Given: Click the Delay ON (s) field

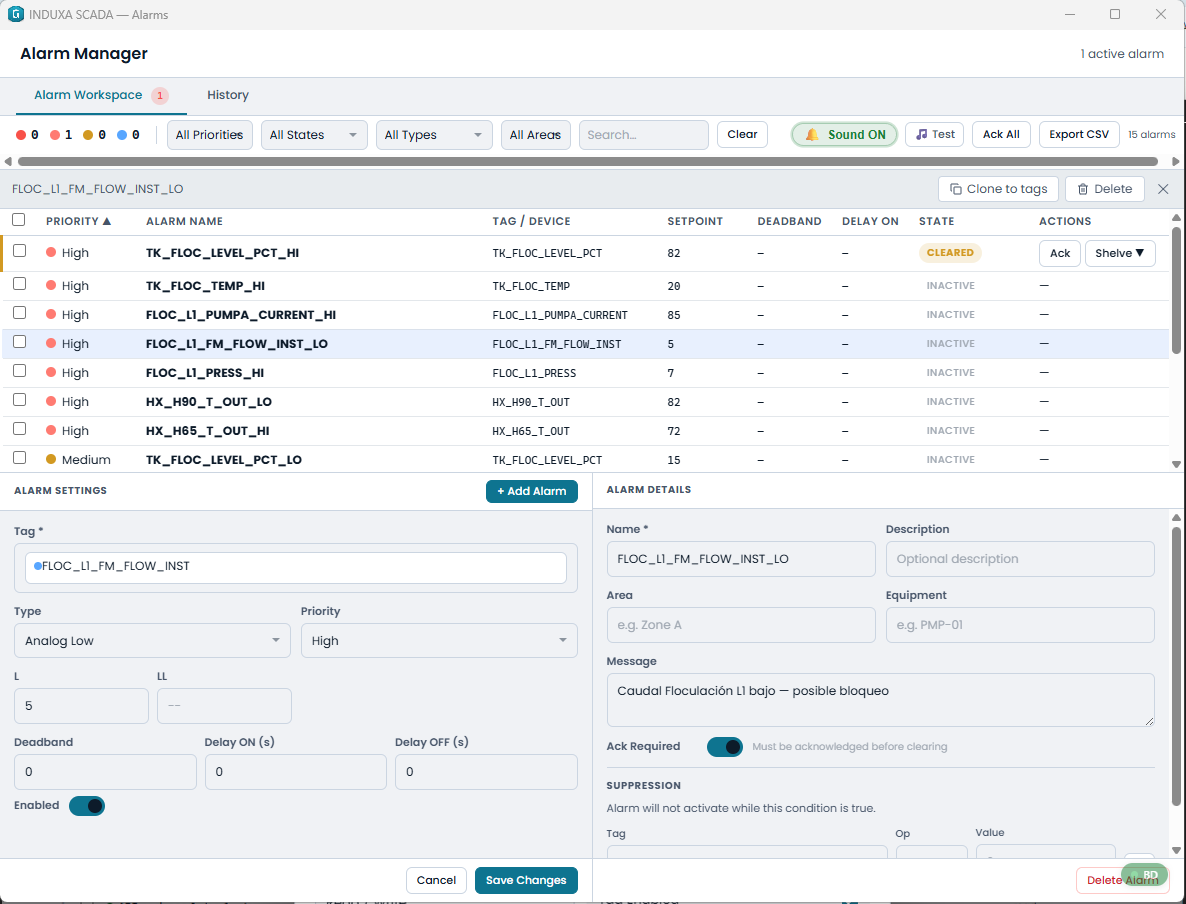Looking at the screenshot, I should (296, 772).
